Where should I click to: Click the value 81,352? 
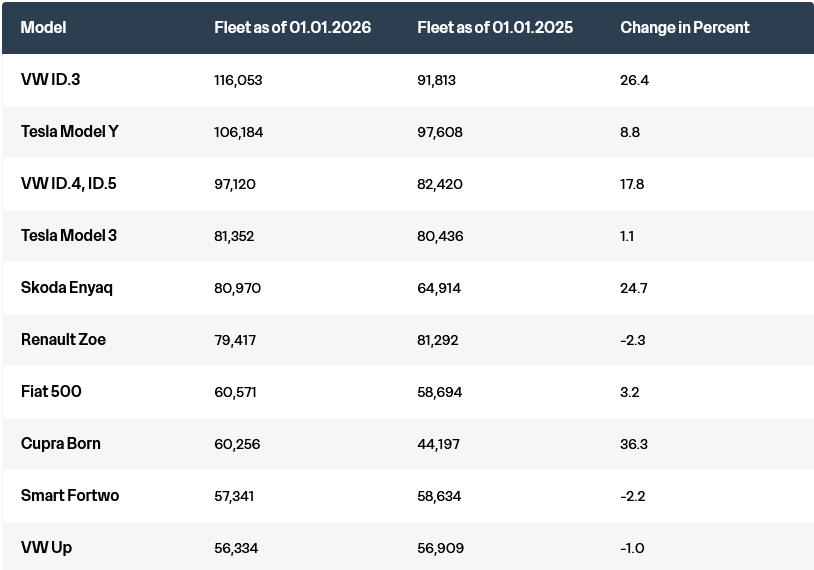(x=234, y=236)
